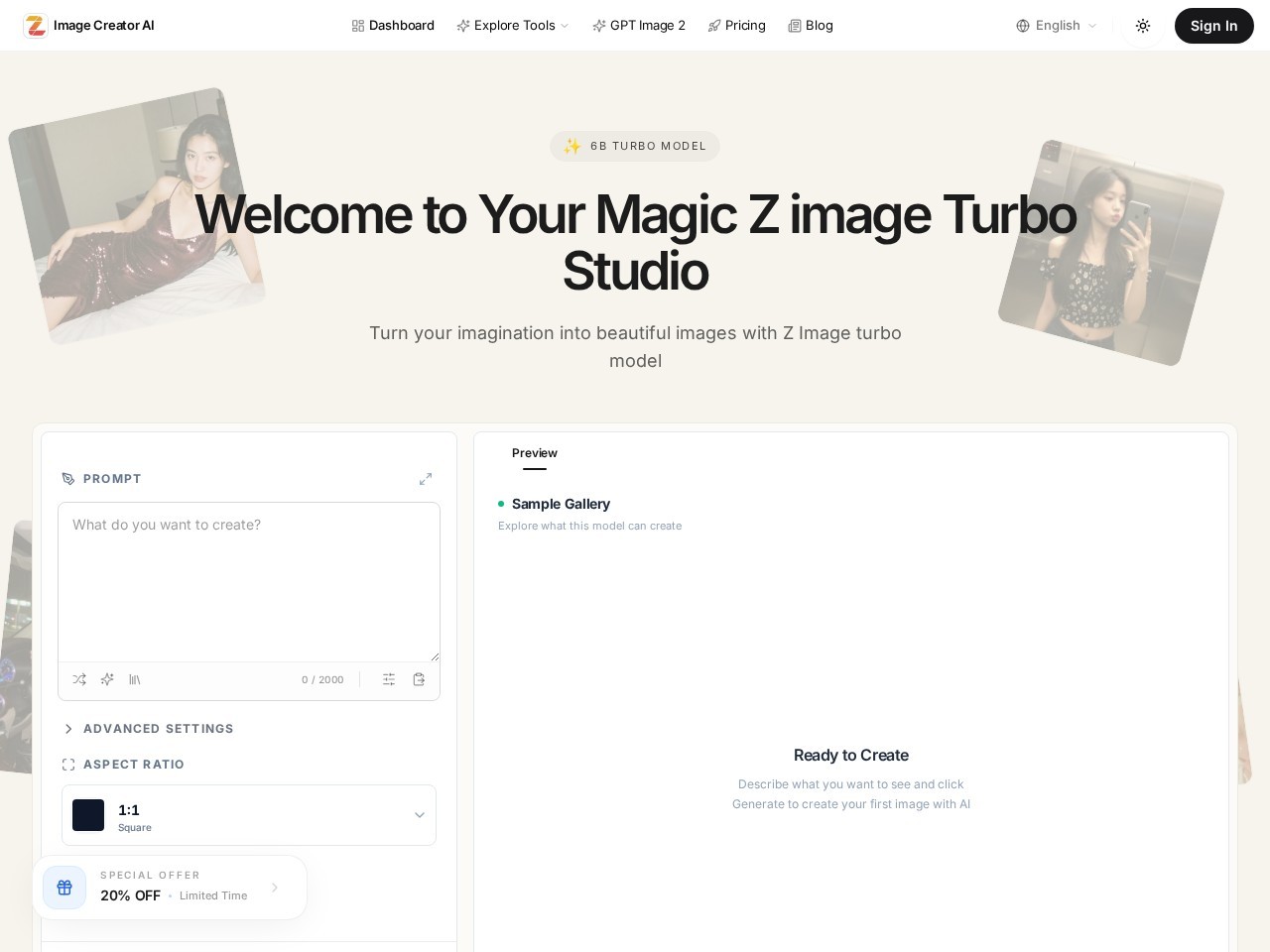Click the sparkles emoji in turbo badge
The image size is (1270, 952).
point(572,146)
